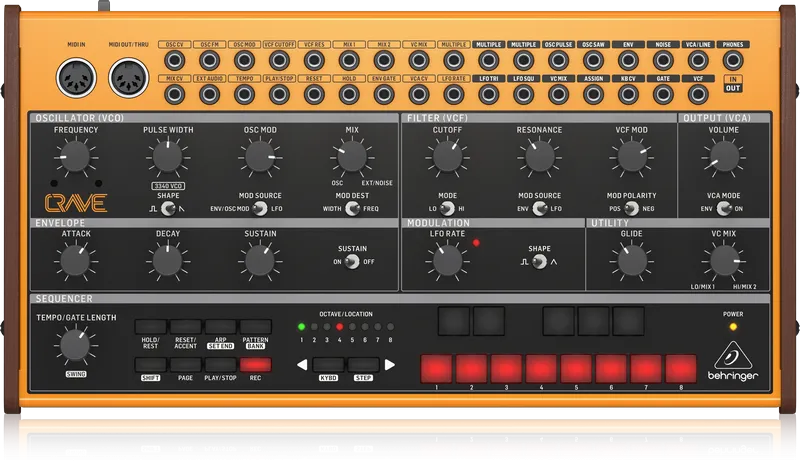Activate the ARP / SET END button
This screenshot has width=800, height=469.
point(220,327)
